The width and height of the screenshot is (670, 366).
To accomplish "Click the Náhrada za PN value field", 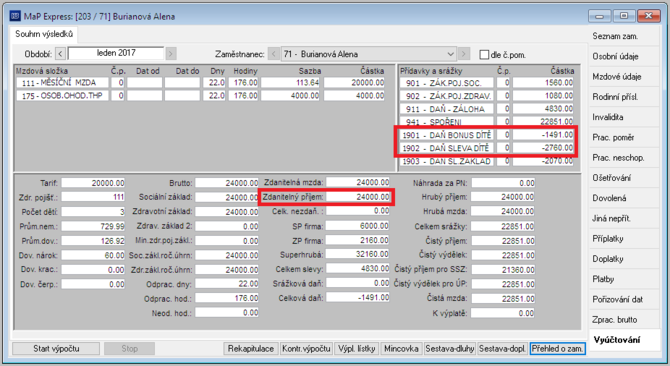I will pyautogui.click(x=503, y=183).
